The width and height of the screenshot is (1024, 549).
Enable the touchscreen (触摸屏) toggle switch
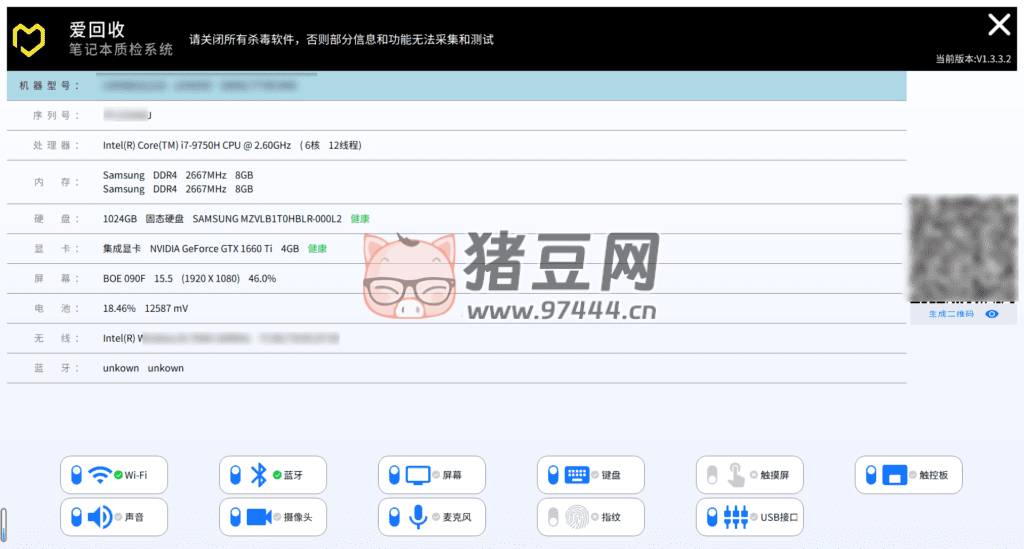[x=711, y=475]
